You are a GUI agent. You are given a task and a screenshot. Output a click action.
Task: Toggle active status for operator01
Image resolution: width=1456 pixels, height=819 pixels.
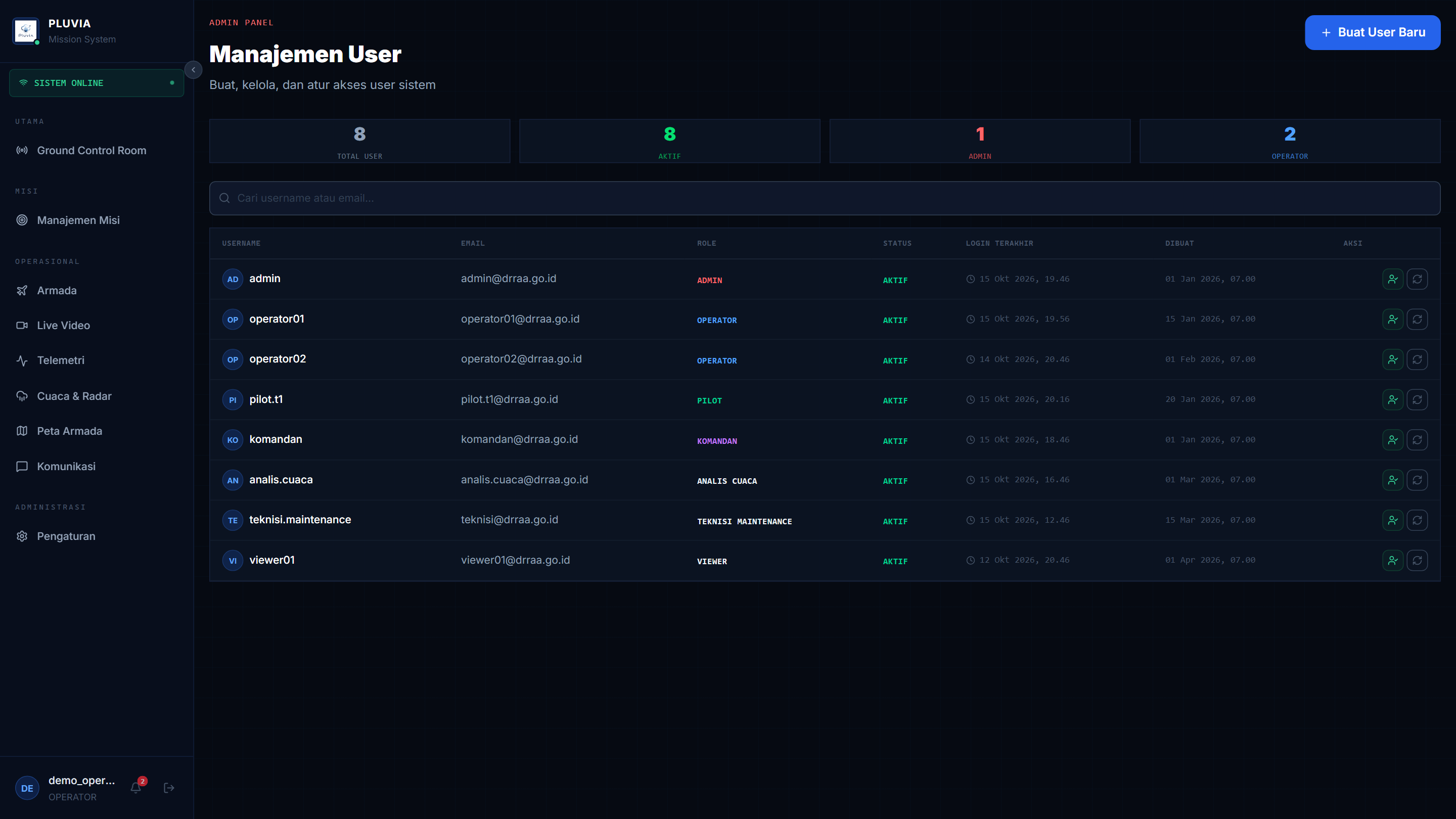(1393, 319)
